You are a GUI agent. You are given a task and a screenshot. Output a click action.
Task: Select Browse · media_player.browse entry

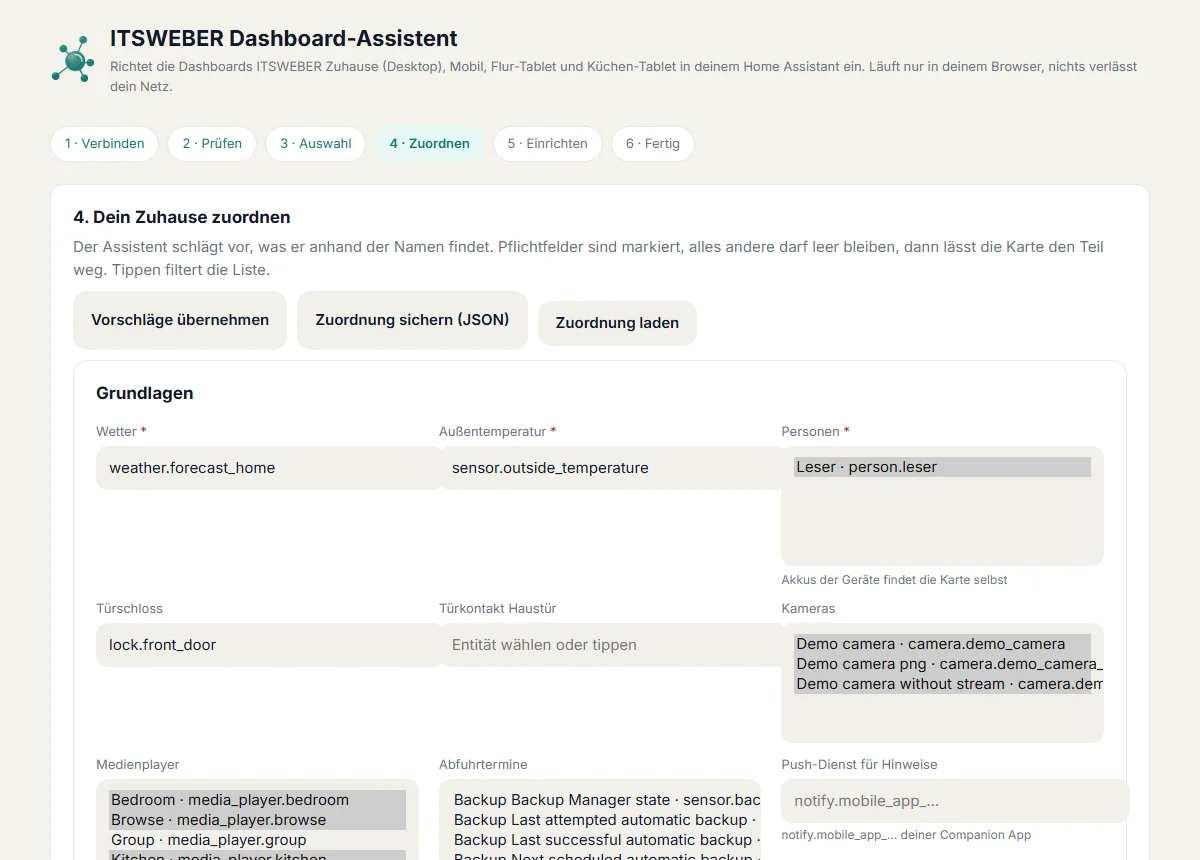(257, 820)
